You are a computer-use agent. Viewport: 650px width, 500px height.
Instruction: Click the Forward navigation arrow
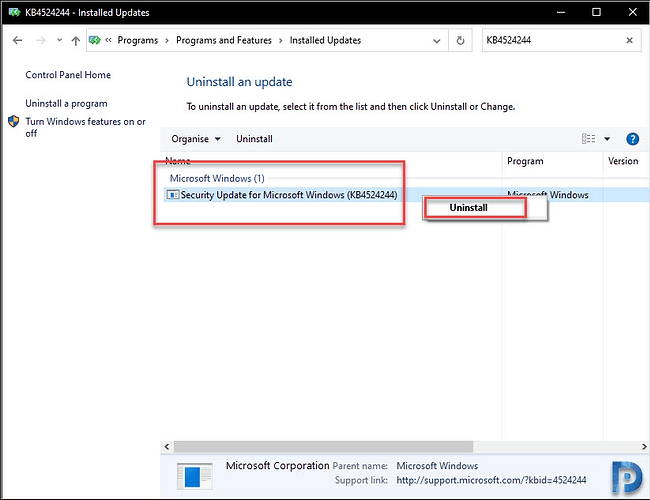(x=40, y=41)
